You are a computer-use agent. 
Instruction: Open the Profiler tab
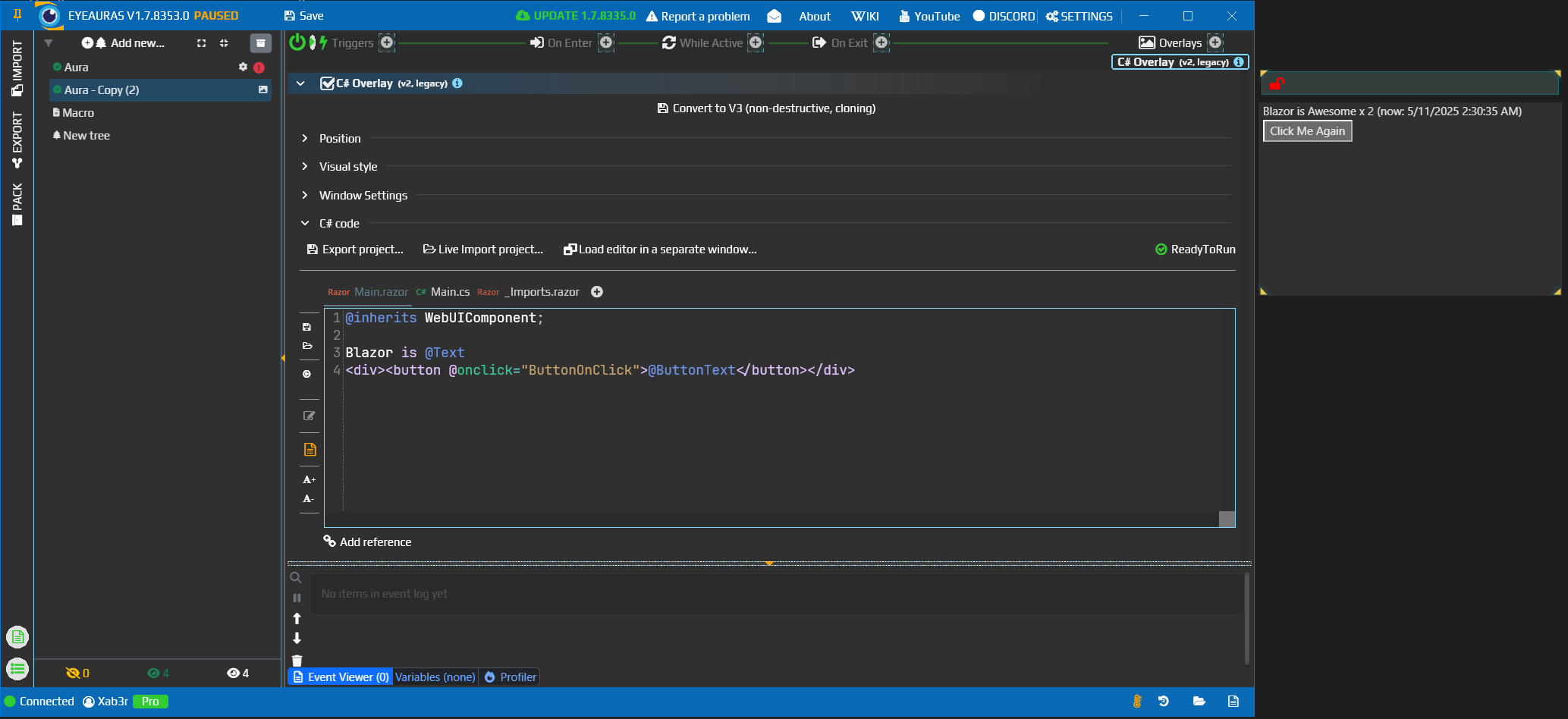click(x=510, y=677)
